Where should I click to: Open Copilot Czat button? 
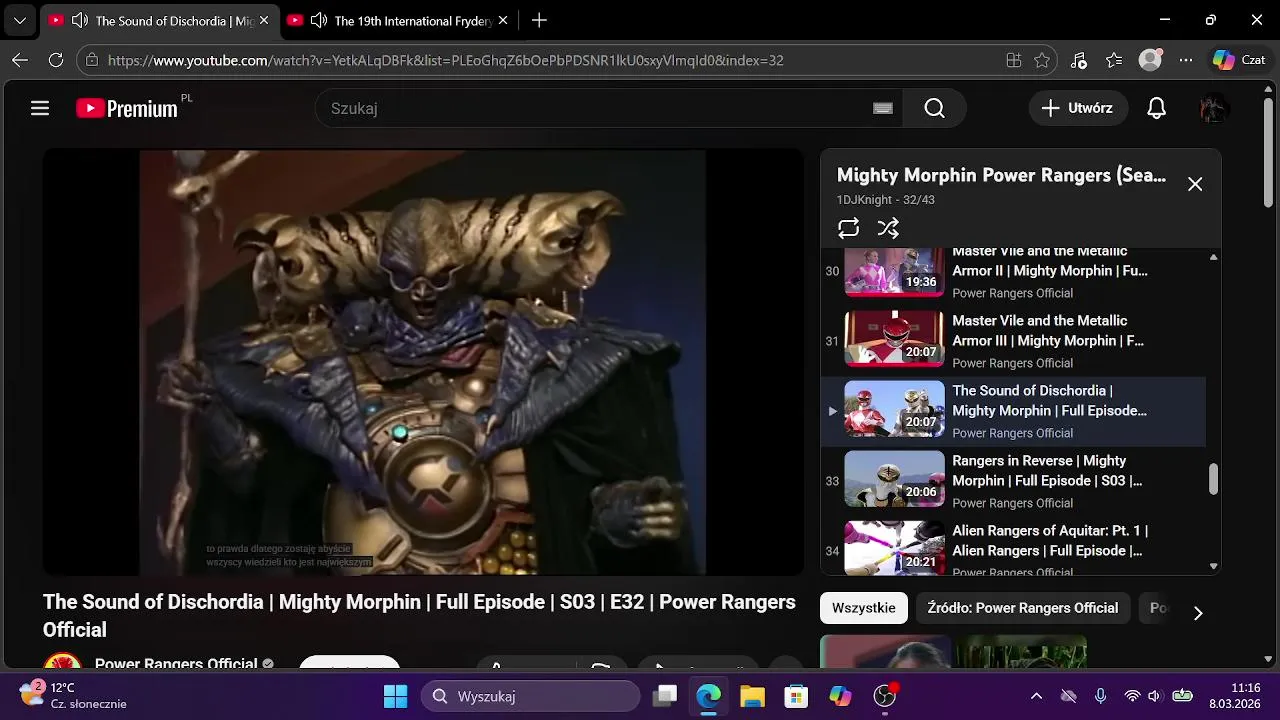[1240, 60]
